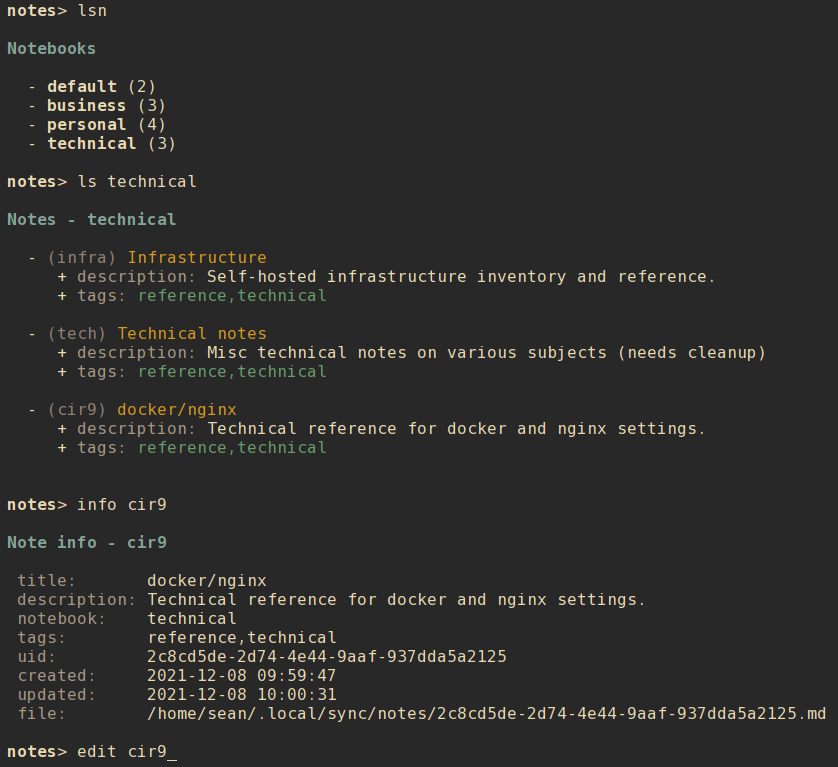Click the orange 'Technical notes' note title
The image size is (838, 767).
click(x=192, y=334)
